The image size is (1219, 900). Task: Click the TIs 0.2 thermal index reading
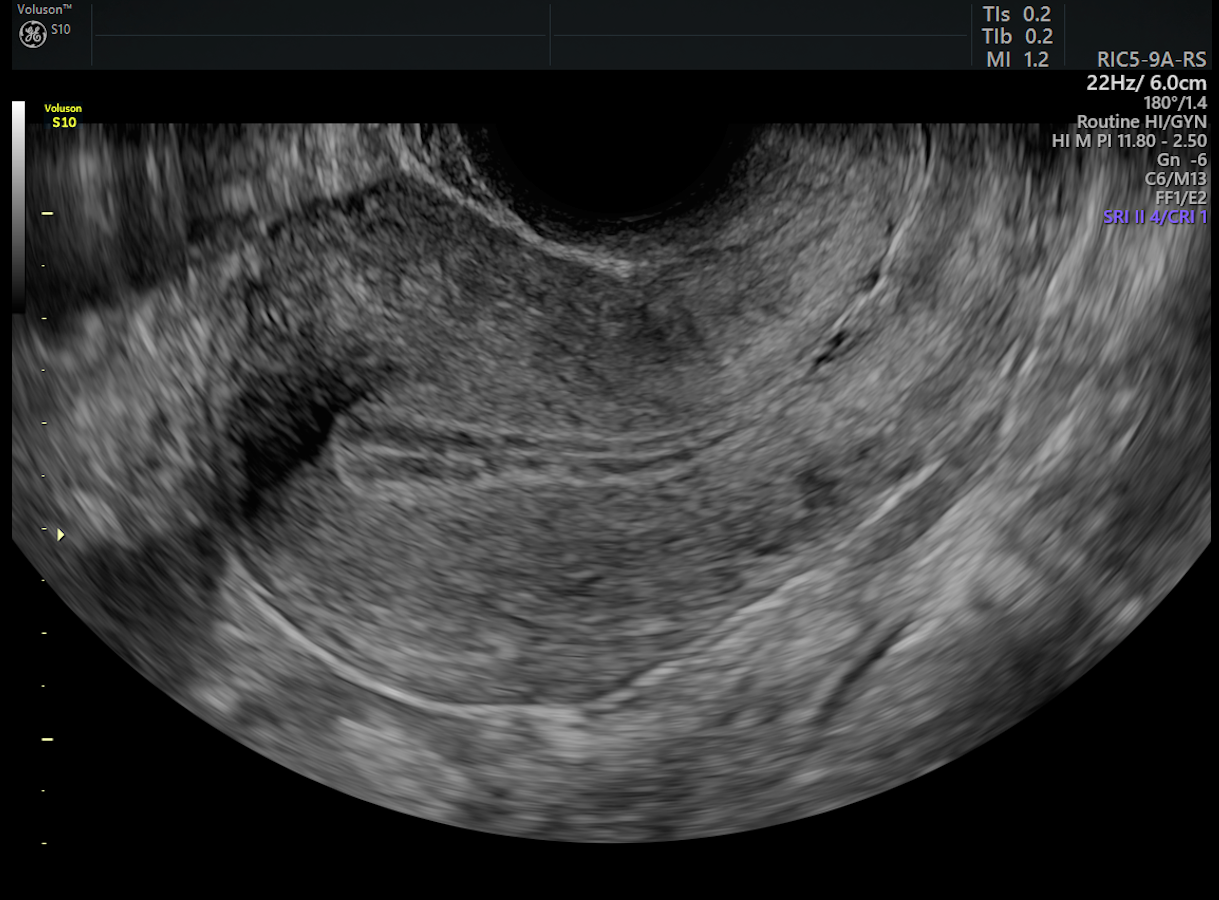pos(1018,14)
